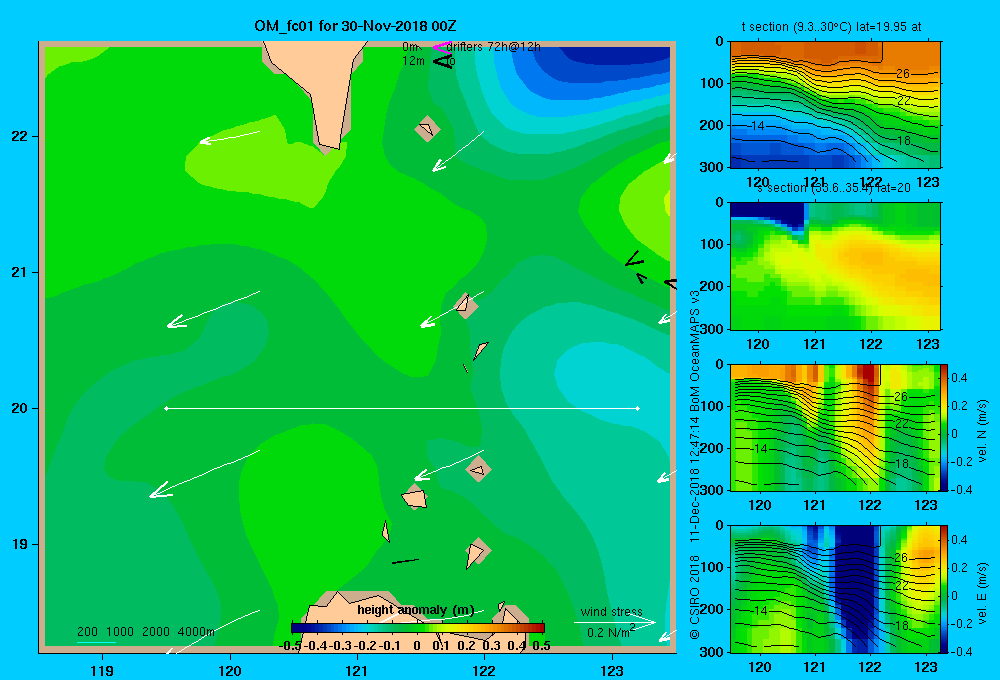Click the "-0.5" minimum on height anomaly scale

point(290,646)
